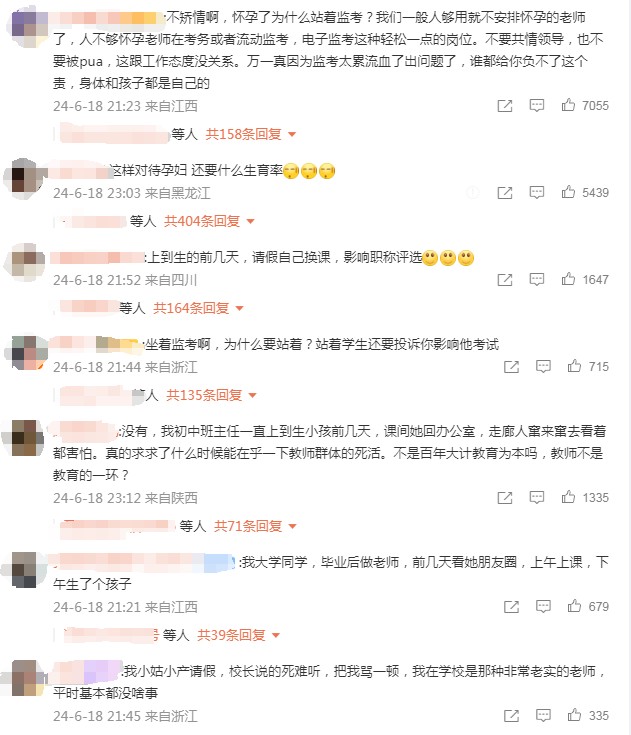The width and height of the screenshot is (631, 735).
Task: Share the comment with 679 likes
Action: [511, 607]
